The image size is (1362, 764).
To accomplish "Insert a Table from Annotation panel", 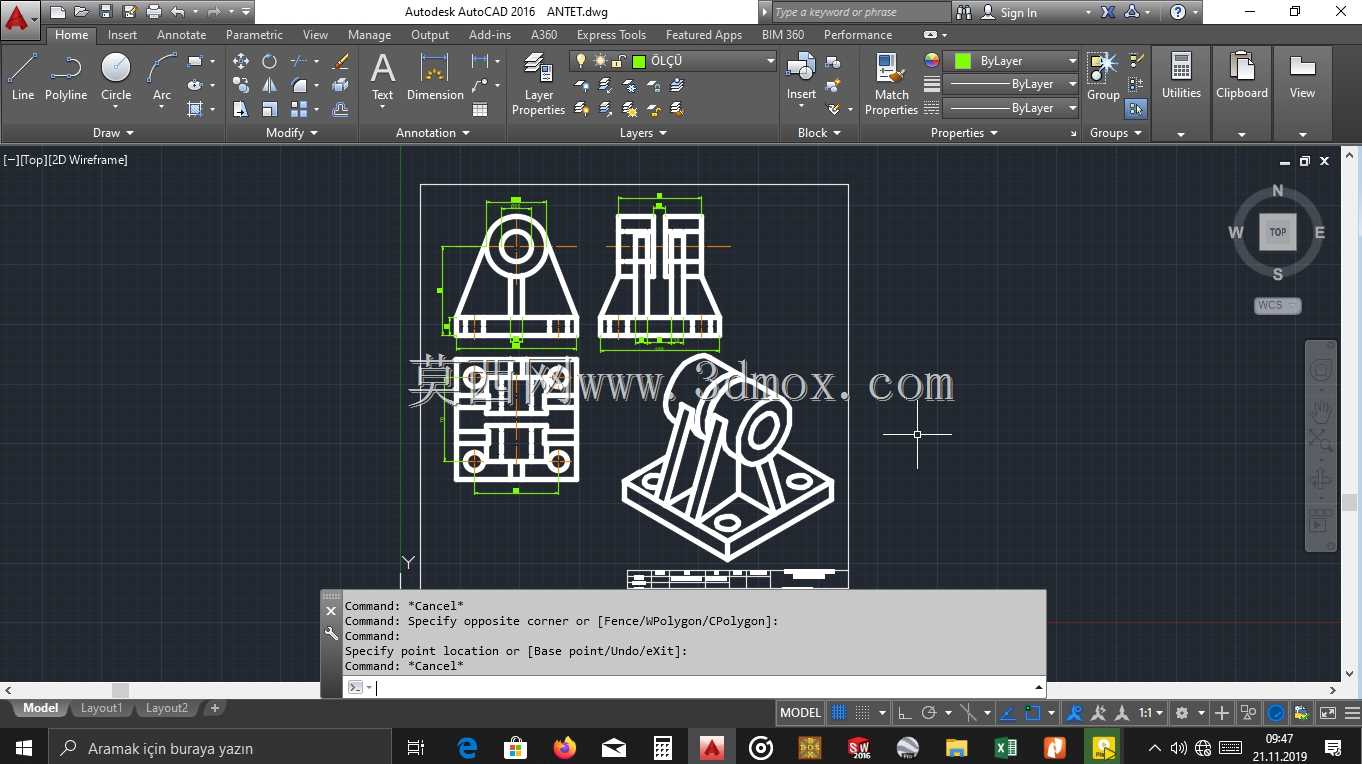I will [480, 109].
